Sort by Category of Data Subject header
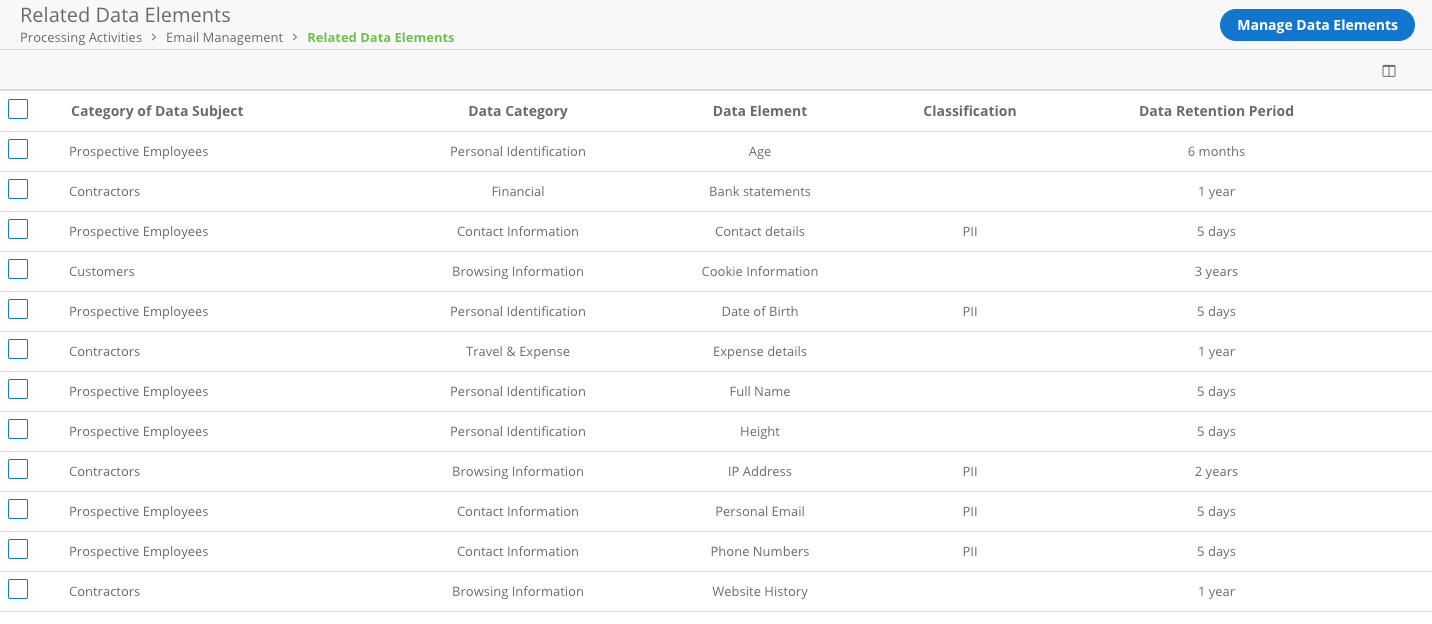The width and height of the screenshot is (1432, 624). [x=157, y=111]
